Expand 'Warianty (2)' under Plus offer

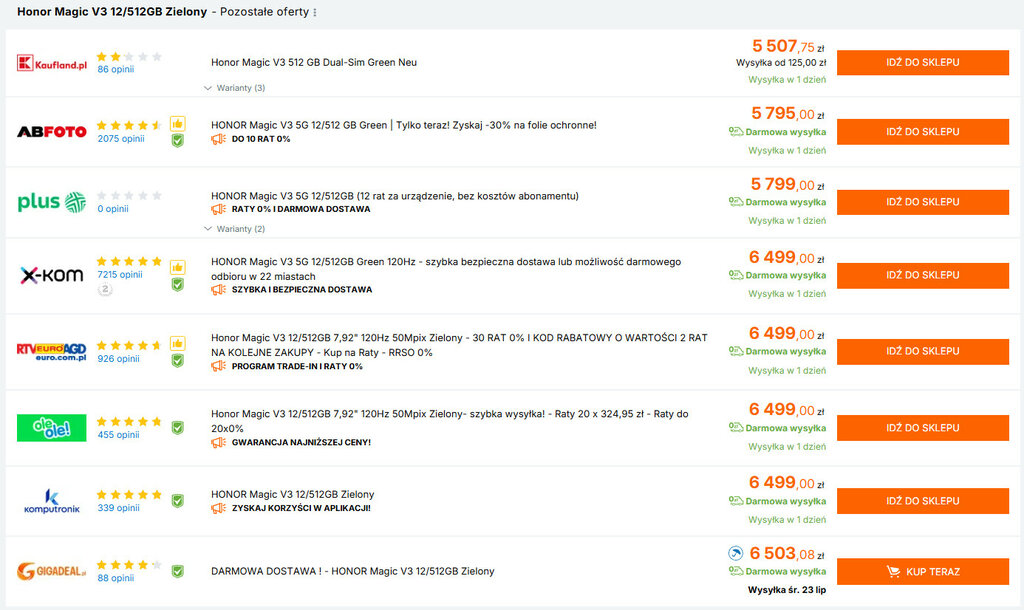tap(235, 229)
